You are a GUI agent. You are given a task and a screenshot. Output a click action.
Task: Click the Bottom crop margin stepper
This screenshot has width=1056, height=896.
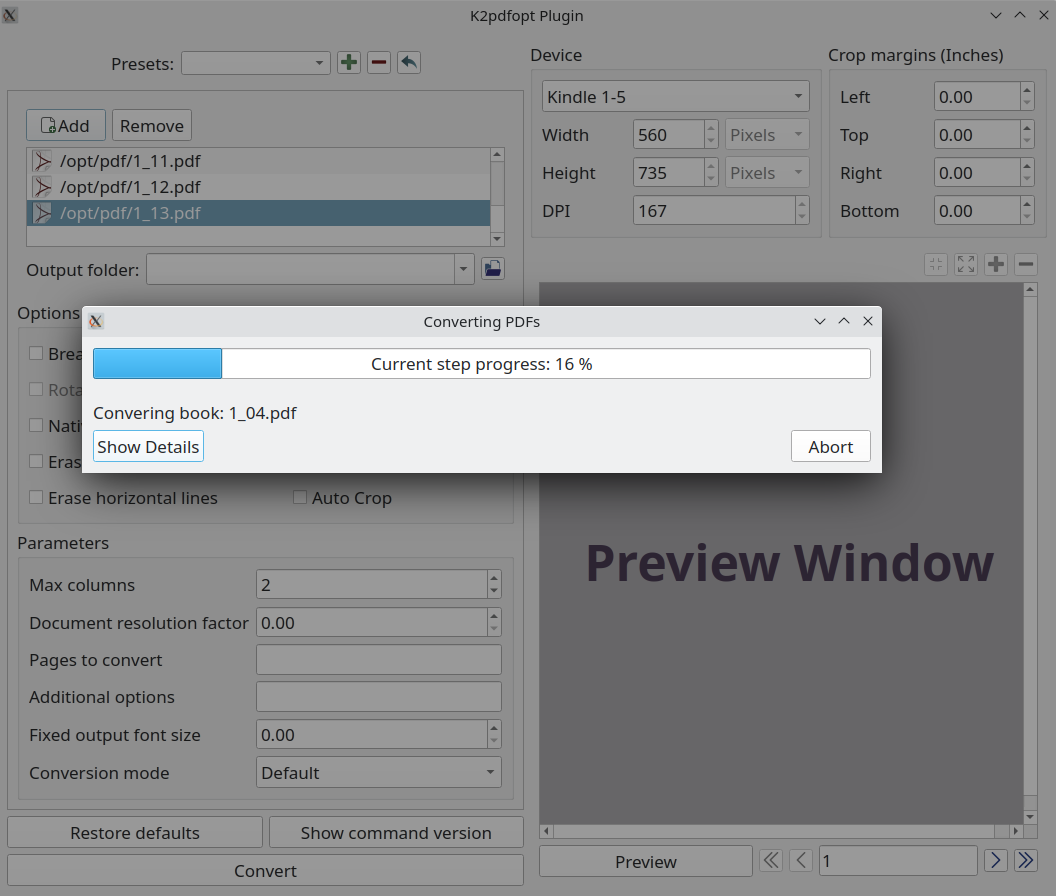click(x=1027, y=211)
